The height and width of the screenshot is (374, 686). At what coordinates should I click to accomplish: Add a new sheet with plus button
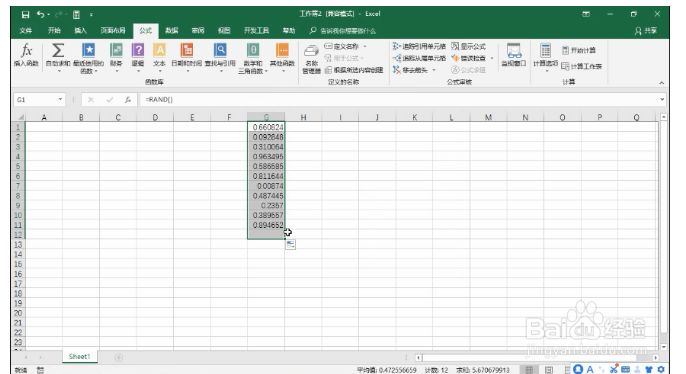(118, 357)
